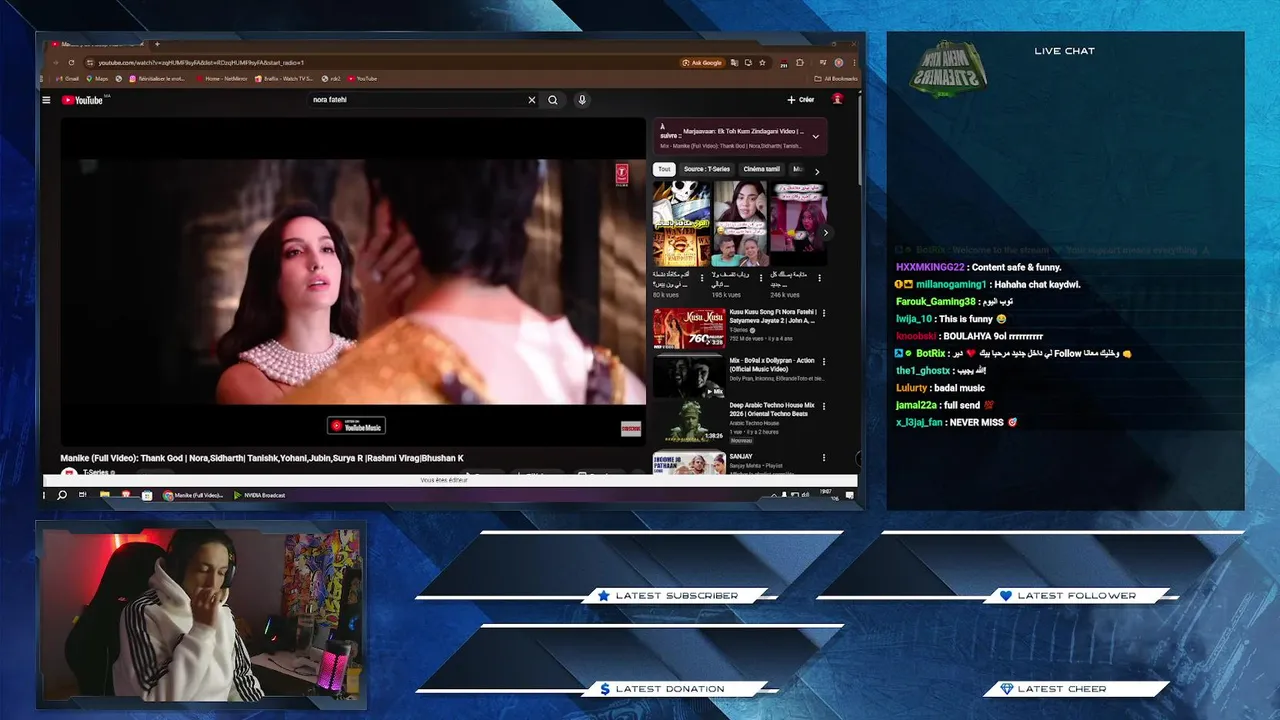Open the Maps bookmark

(98, 78)
